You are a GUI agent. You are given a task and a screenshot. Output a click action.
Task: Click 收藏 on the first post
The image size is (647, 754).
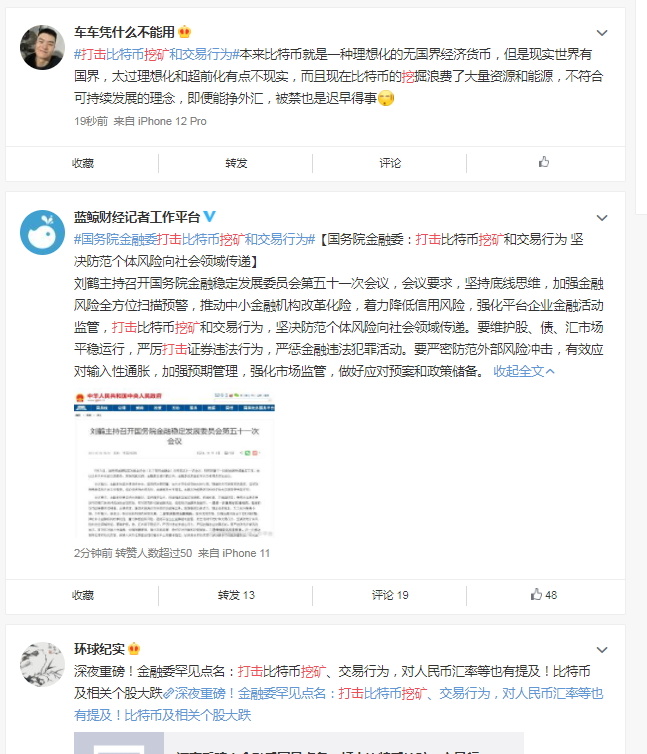tap(83, 163)
